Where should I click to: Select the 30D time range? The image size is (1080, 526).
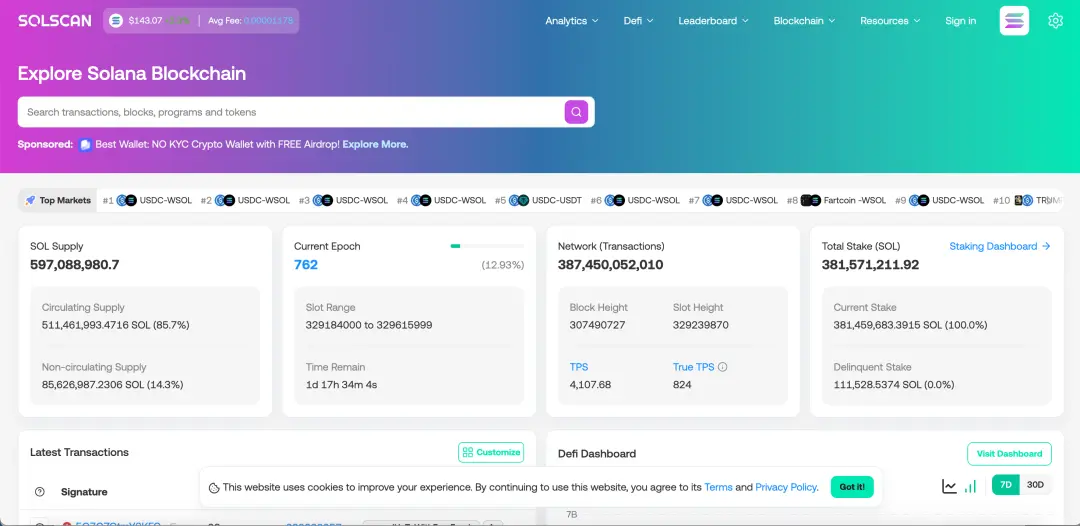coord(1035,485)
